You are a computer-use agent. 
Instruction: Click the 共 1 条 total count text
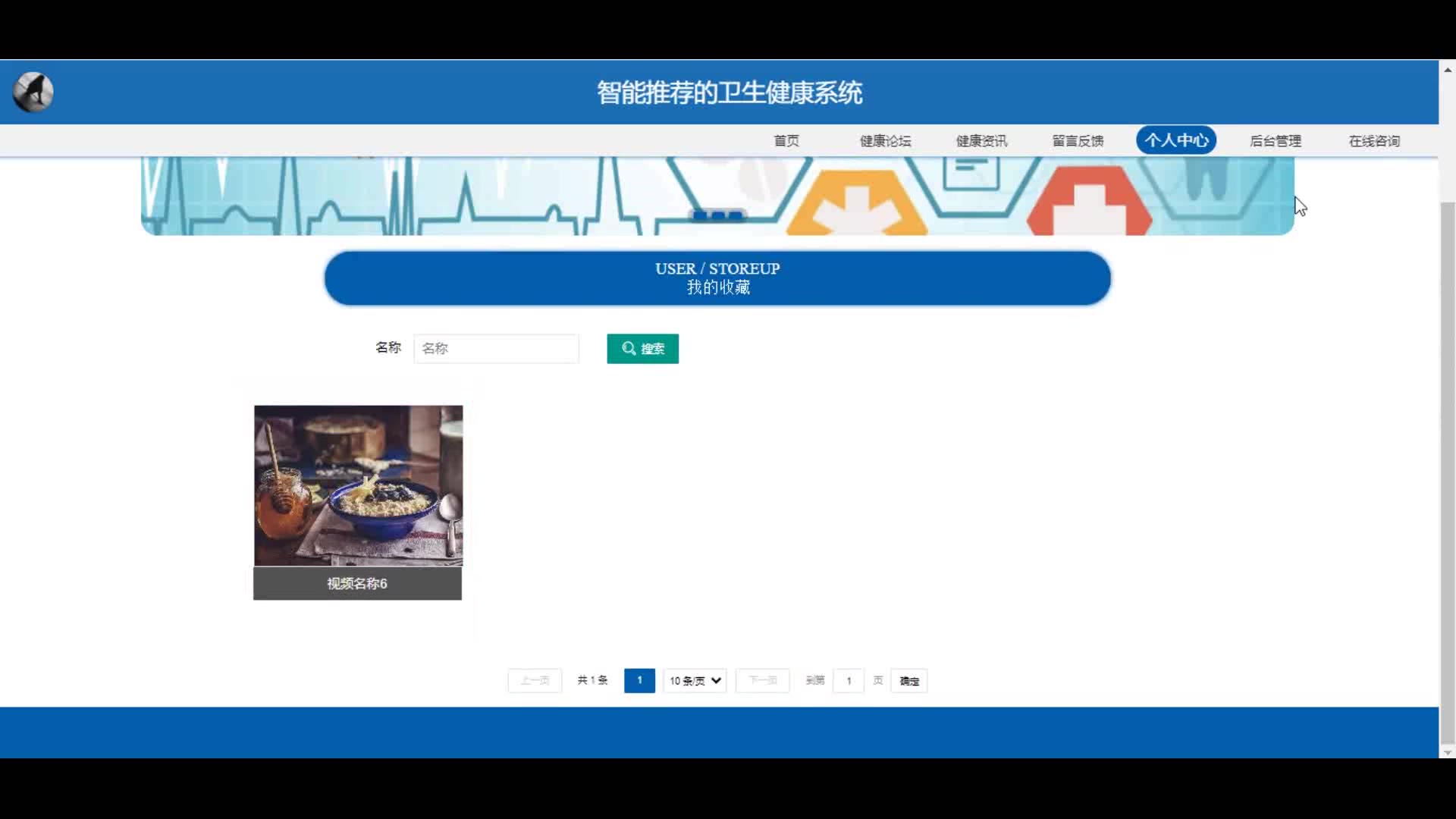coord(592,680)
